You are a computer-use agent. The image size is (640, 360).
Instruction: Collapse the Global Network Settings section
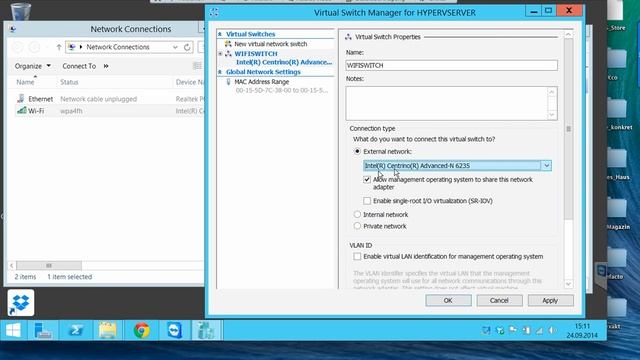220,72
